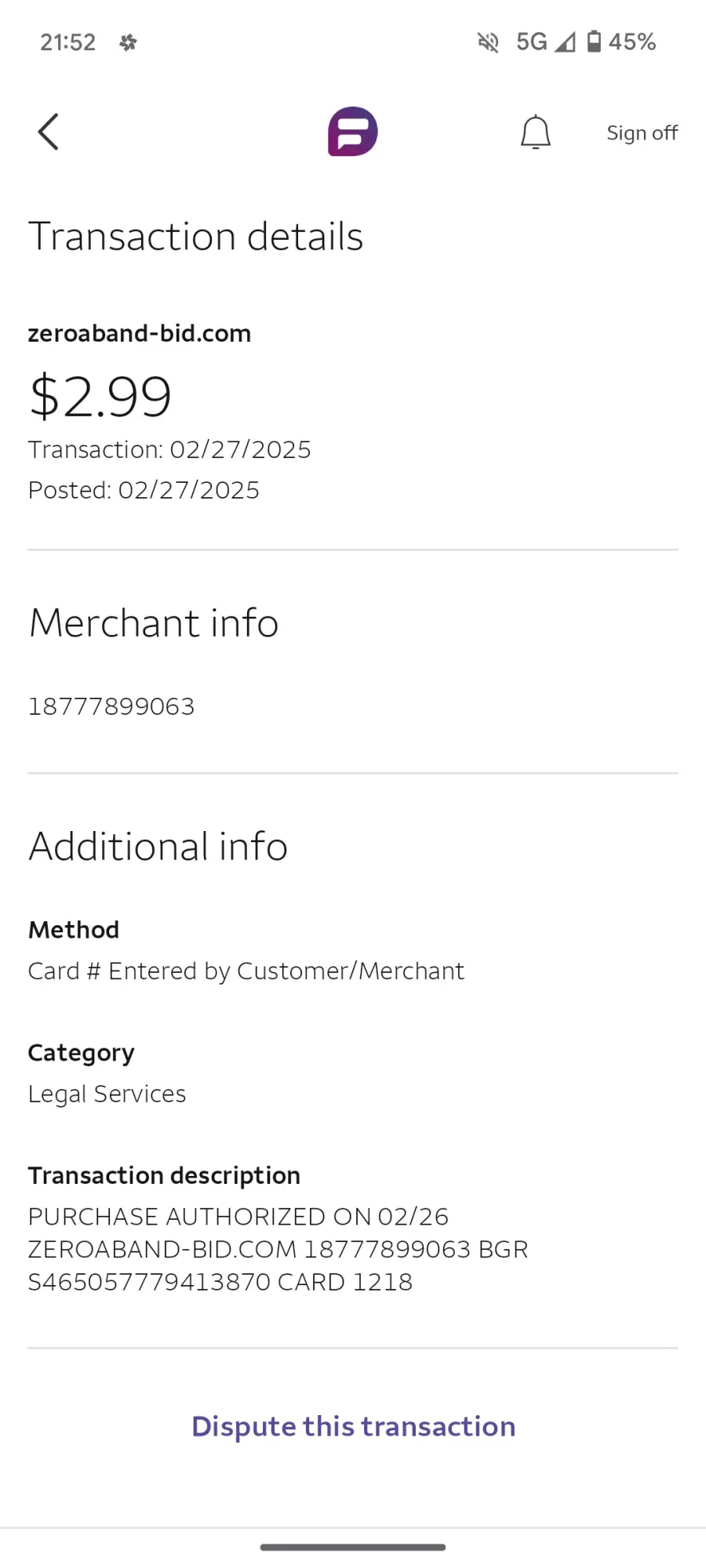Tap the bottom home gesture bar
The height and width of the screenshot is (1568, 706).
pyautogui.click(x=353, y=1547)
